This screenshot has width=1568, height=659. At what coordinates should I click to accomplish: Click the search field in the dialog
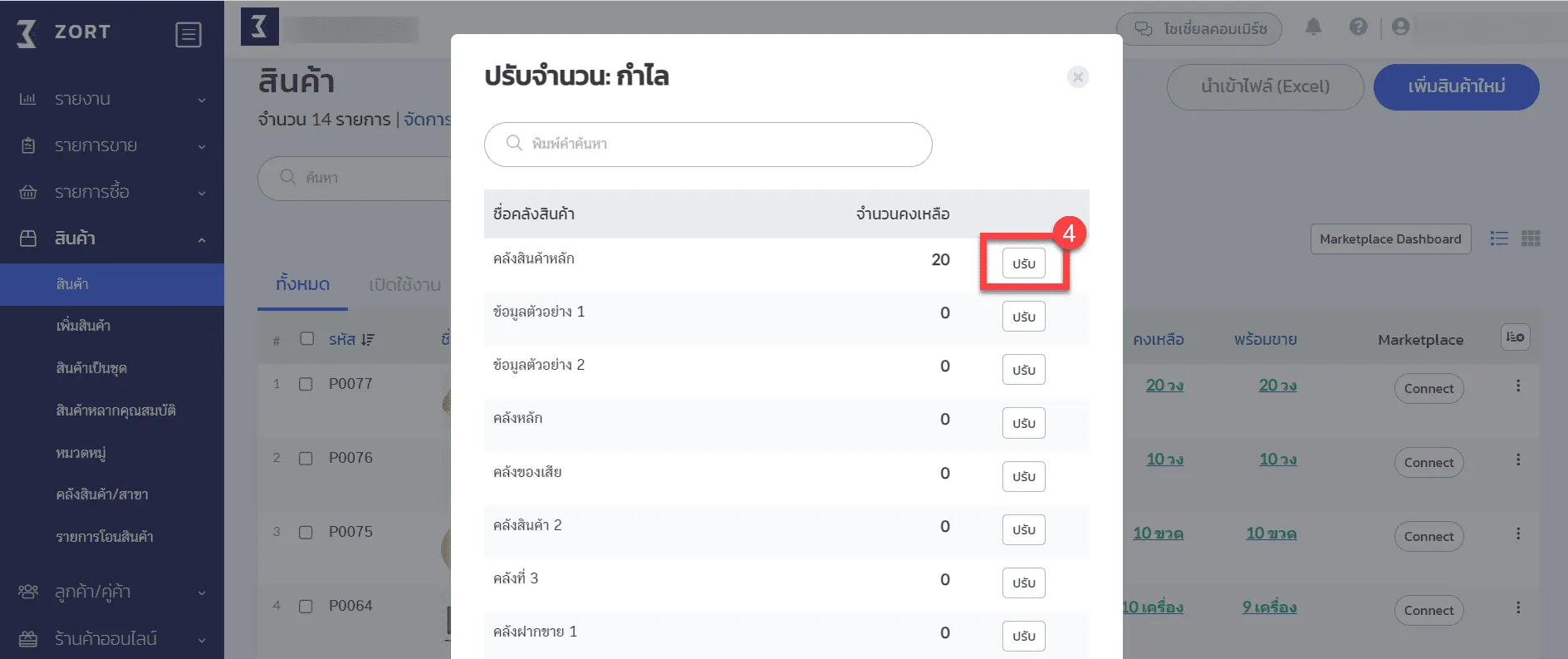pos(708,145)
